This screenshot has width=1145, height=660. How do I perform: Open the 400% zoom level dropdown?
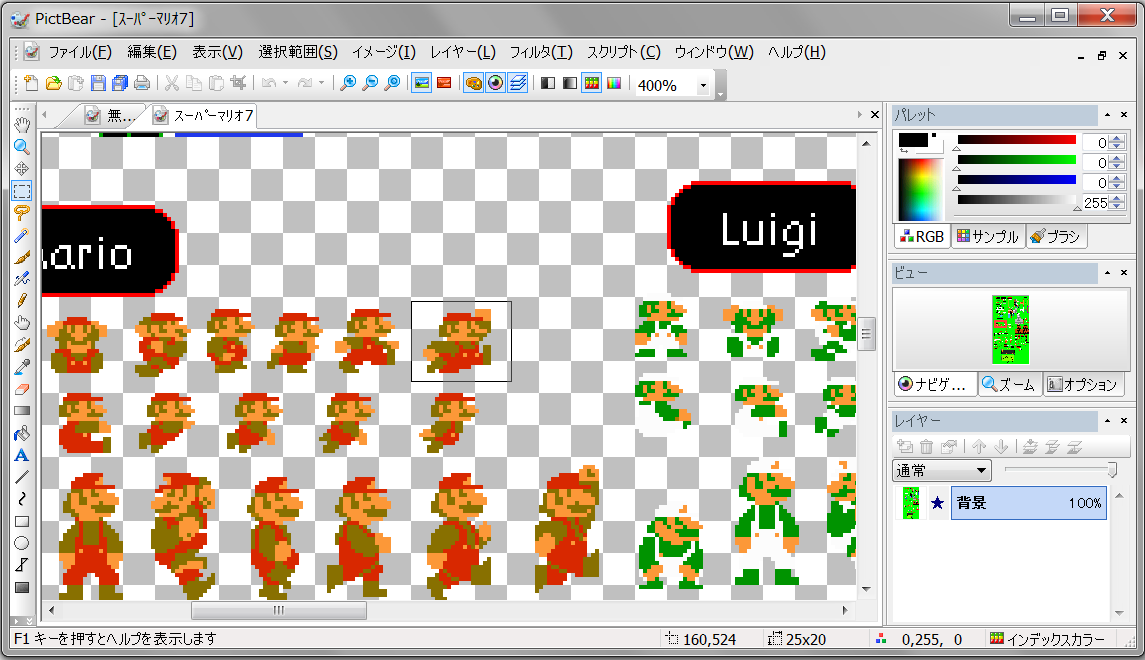(703, 85)
